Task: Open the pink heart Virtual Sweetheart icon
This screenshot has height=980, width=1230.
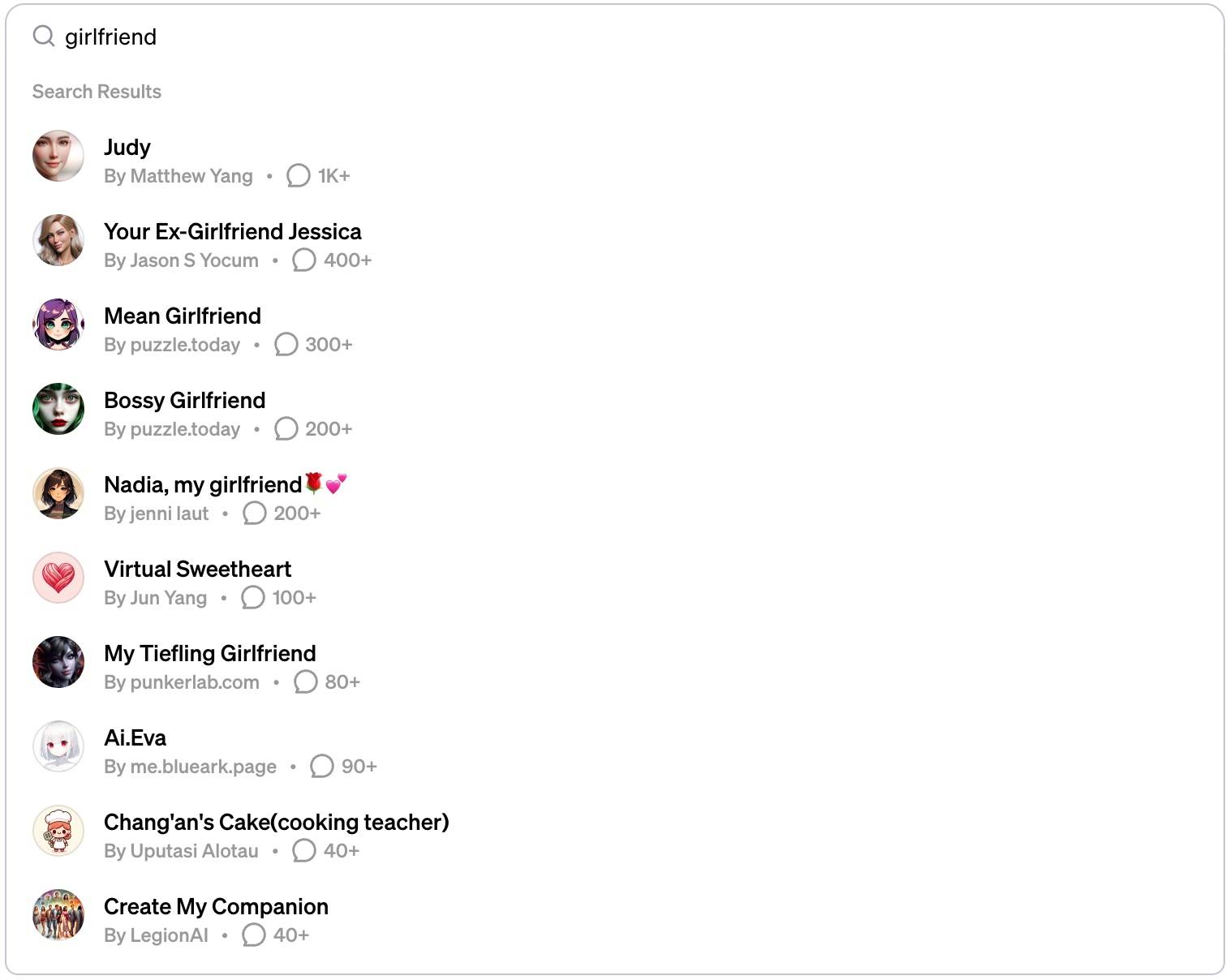Action: [58, 578]
